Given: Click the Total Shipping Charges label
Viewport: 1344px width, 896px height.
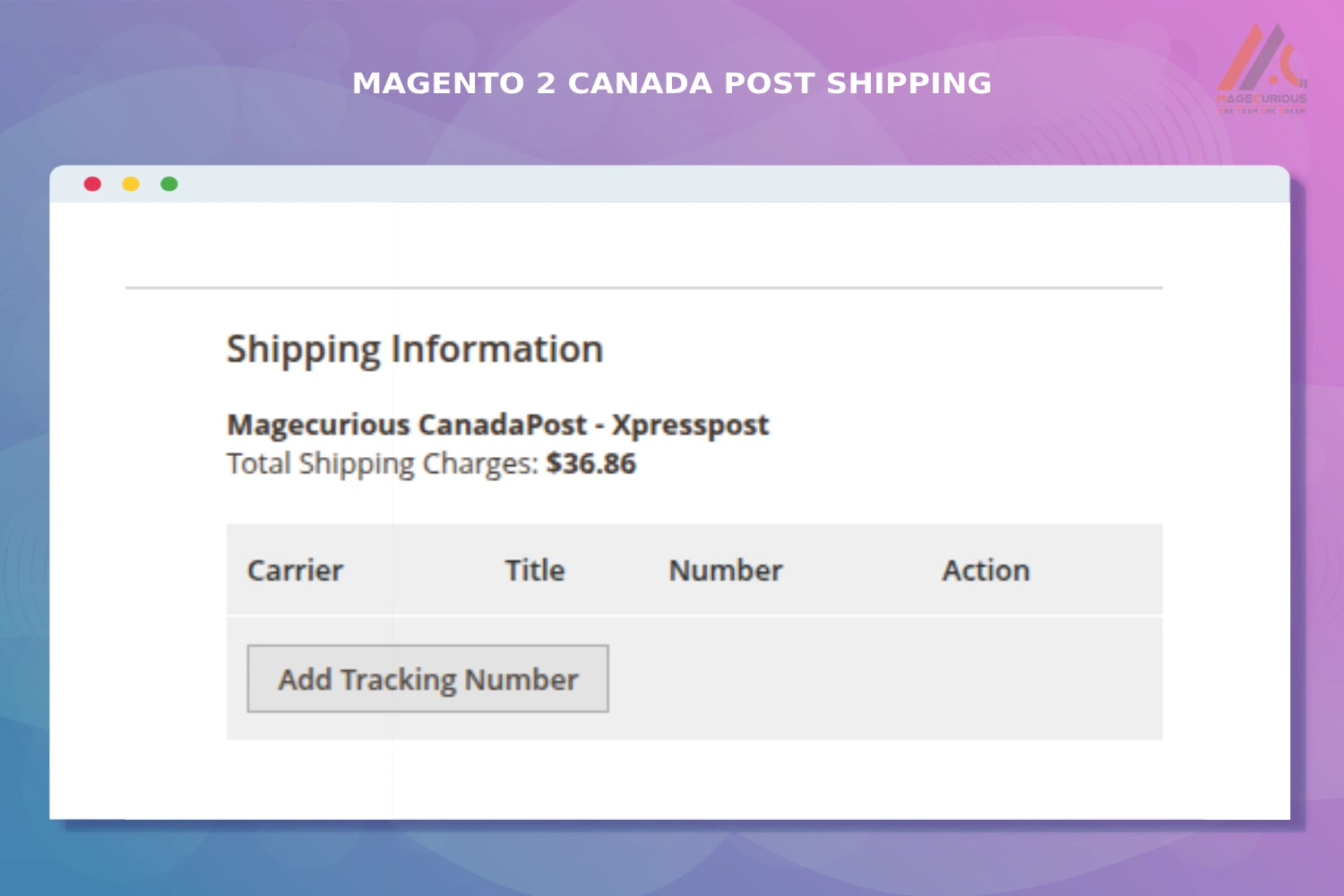Looking at the screenshot, I should point(382,464).
